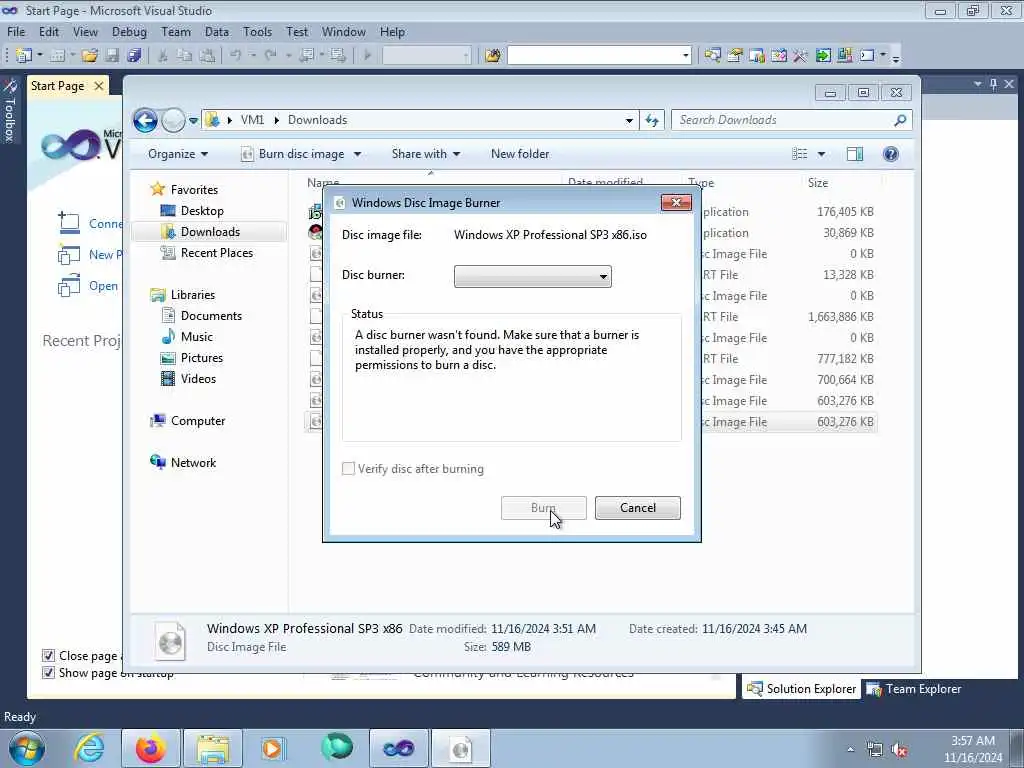This screenshot has width=1024, height=768.
Task: Open the change view dropdown arrow
Action: [821, 154]
